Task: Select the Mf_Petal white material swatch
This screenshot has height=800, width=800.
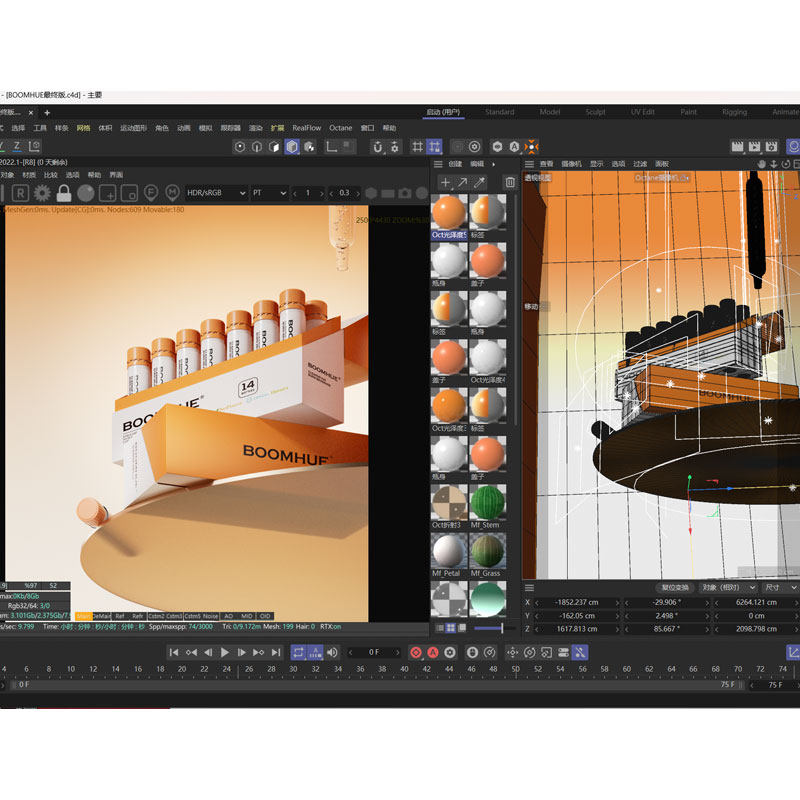Action: click(449, 551)
